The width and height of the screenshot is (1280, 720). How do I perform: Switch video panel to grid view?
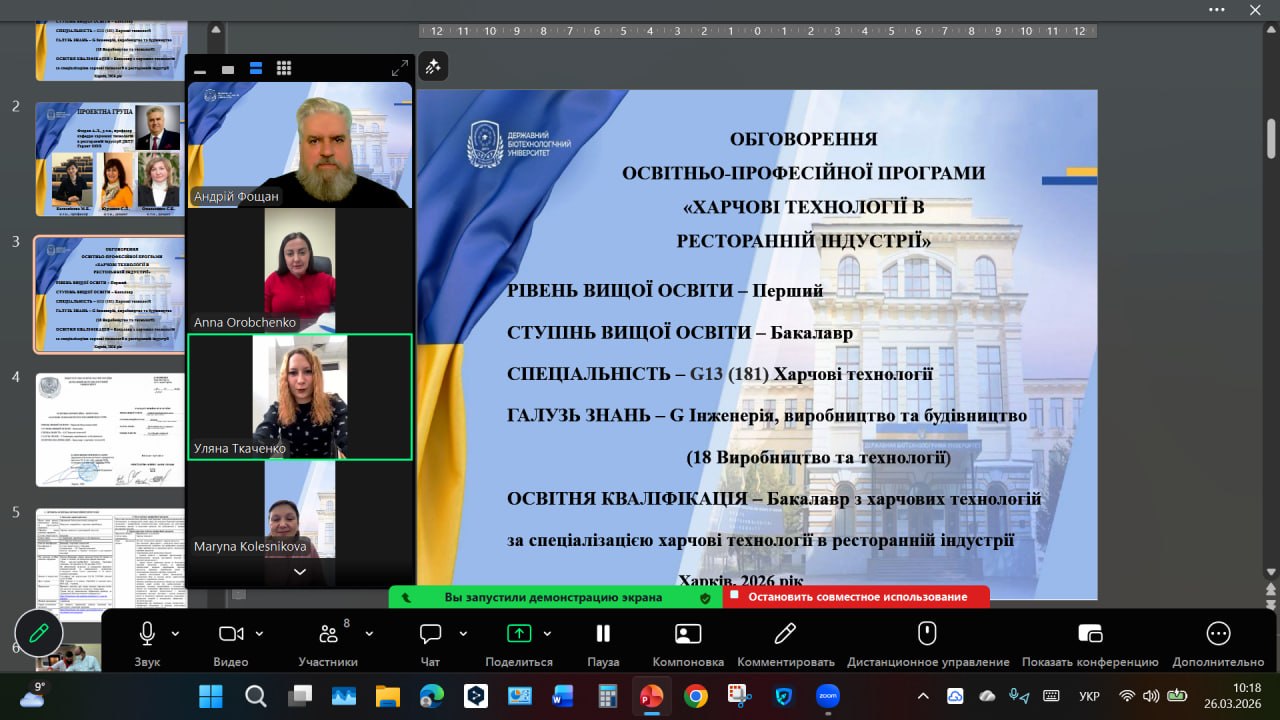(x=284, y=69)
